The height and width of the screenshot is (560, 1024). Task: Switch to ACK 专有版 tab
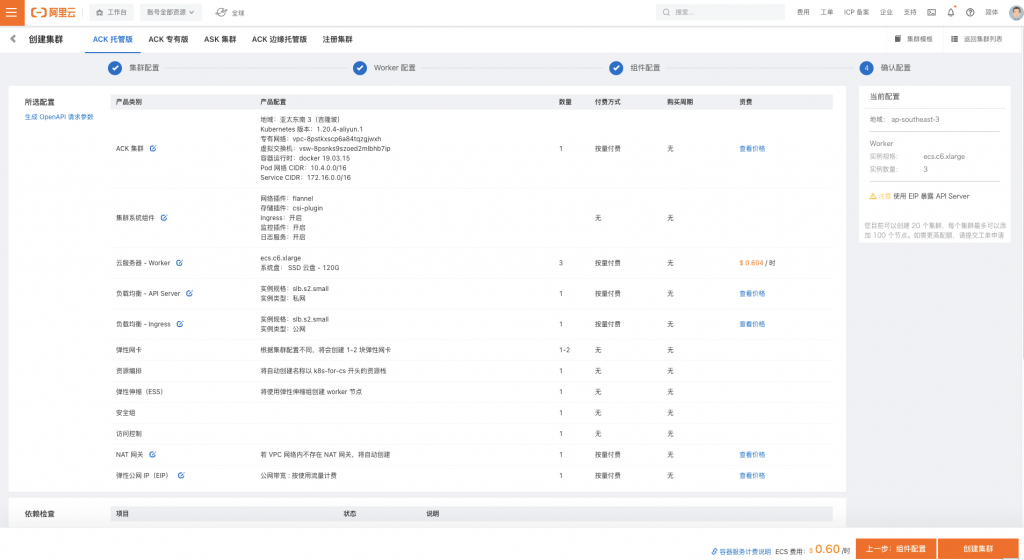point(168,39)
